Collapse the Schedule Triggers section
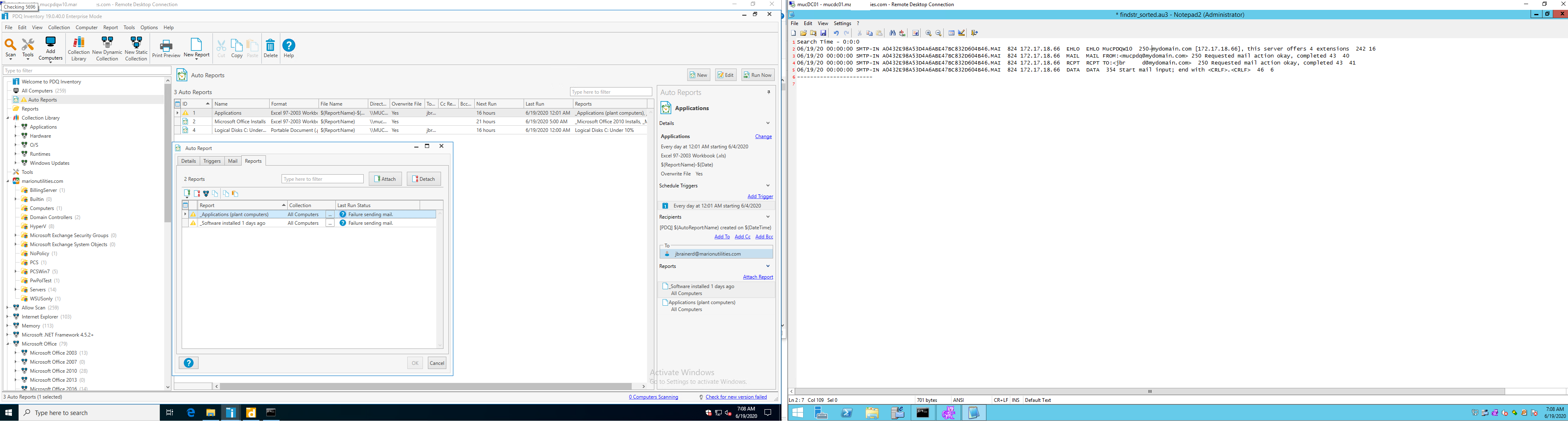This screenshot has width=1568, height=422. coord(768,186)
